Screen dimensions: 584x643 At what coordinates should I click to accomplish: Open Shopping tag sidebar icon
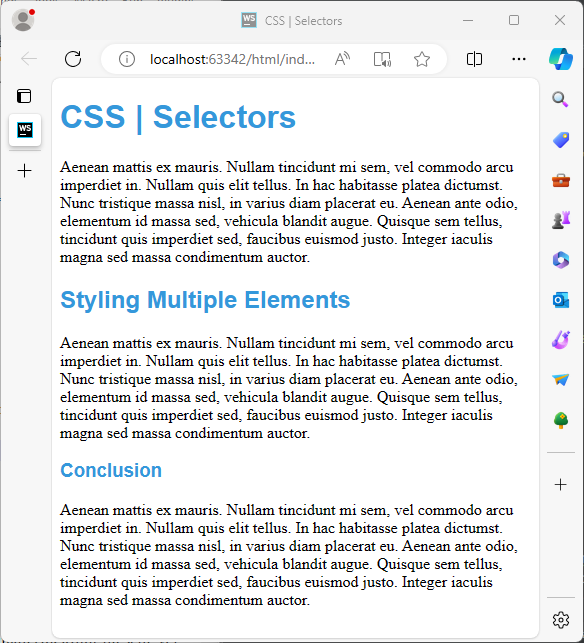(561, 140)
